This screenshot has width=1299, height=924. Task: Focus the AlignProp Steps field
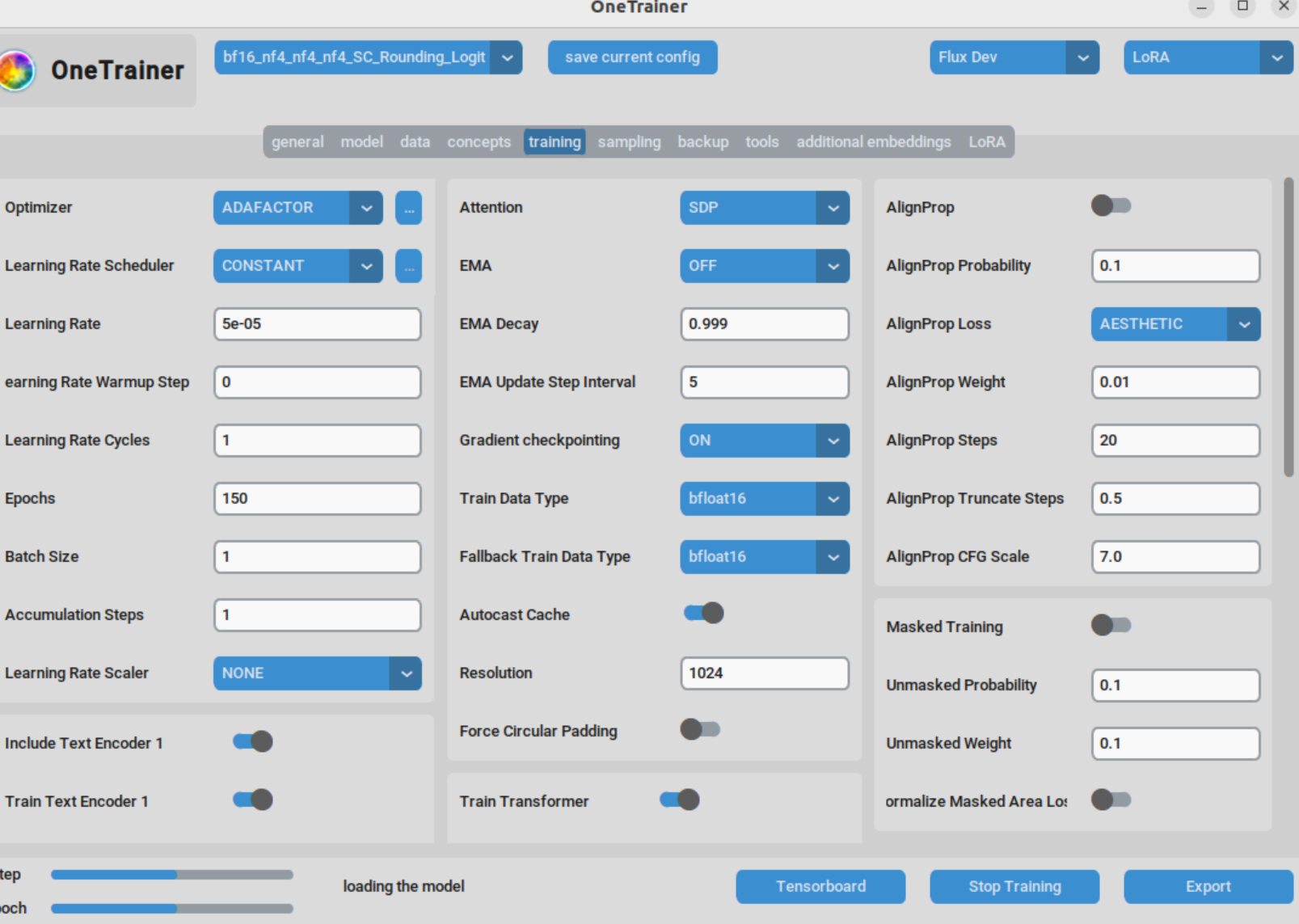pos(1176,441)
